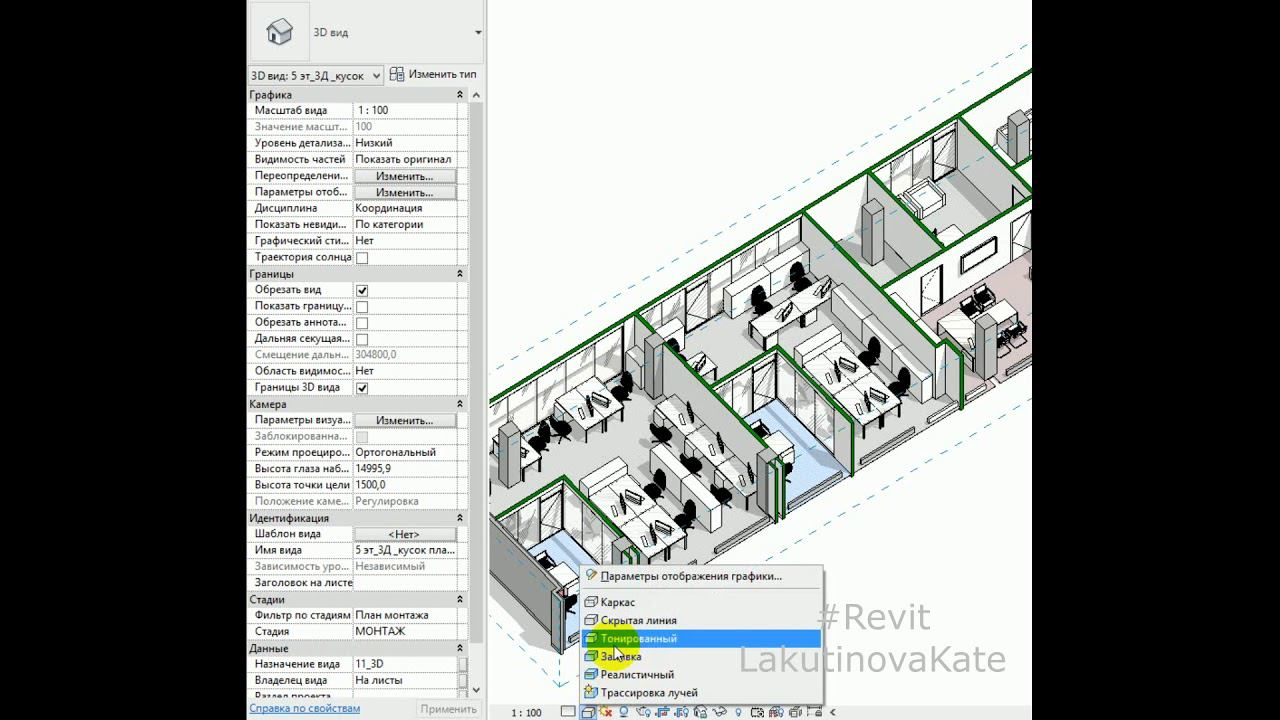
Task: Open Параметры отображения графики... menu item
Action: (690, 576)
